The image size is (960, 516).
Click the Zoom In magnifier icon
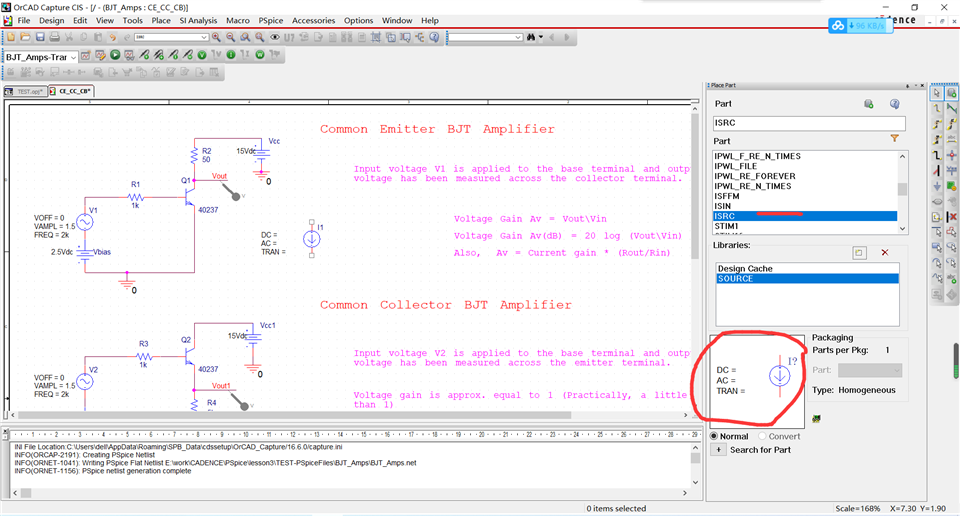pyautogui.click(x=216, y=37)
